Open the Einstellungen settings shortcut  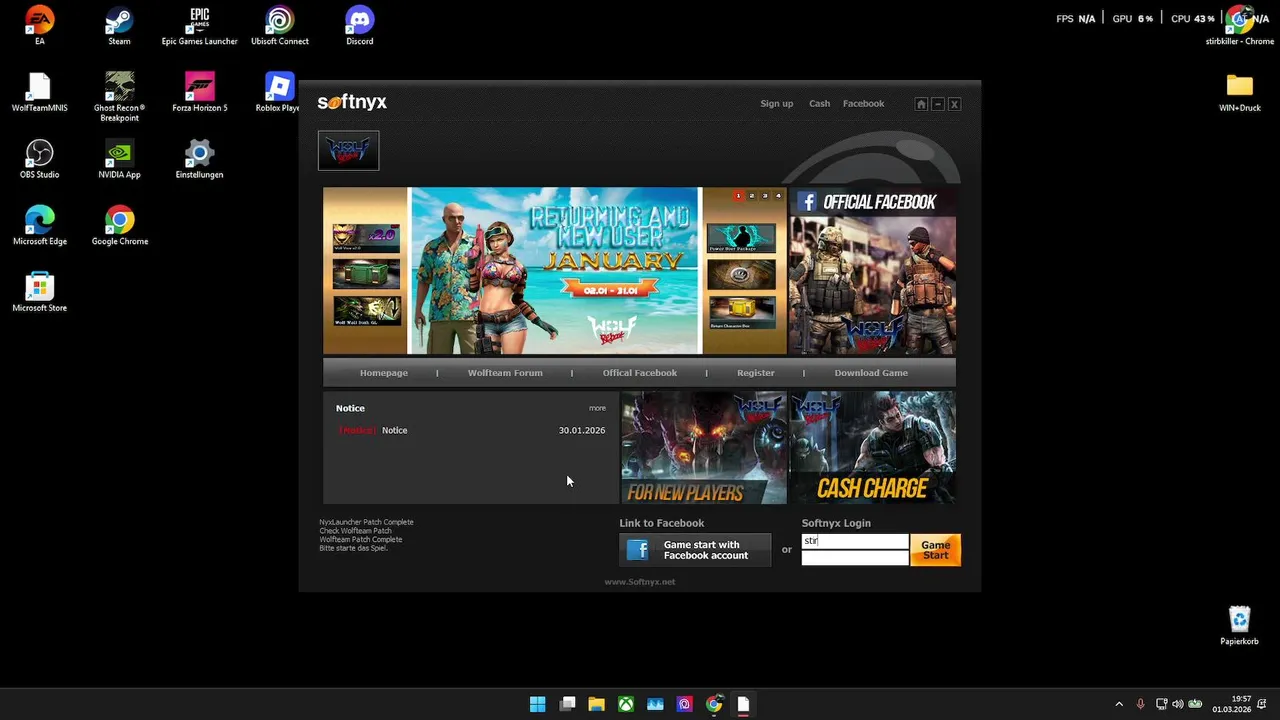pos(199,160)
